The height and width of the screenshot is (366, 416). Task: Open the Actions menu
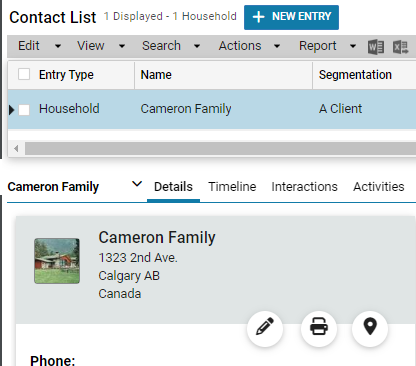249,46
